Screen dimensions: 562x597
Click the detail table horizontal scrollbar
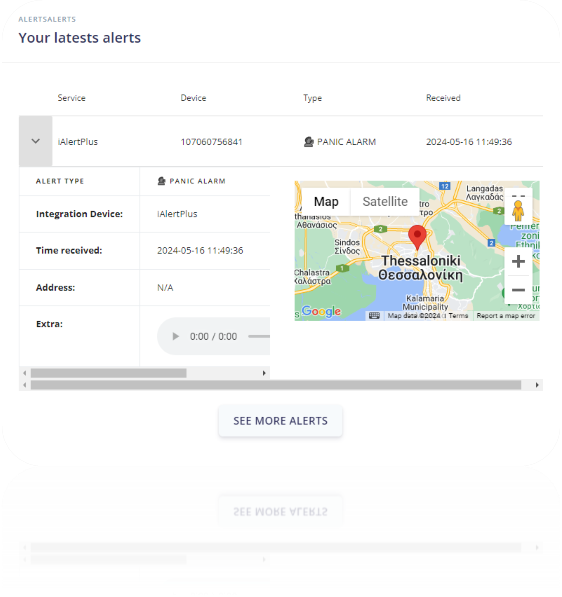(109, 373)
